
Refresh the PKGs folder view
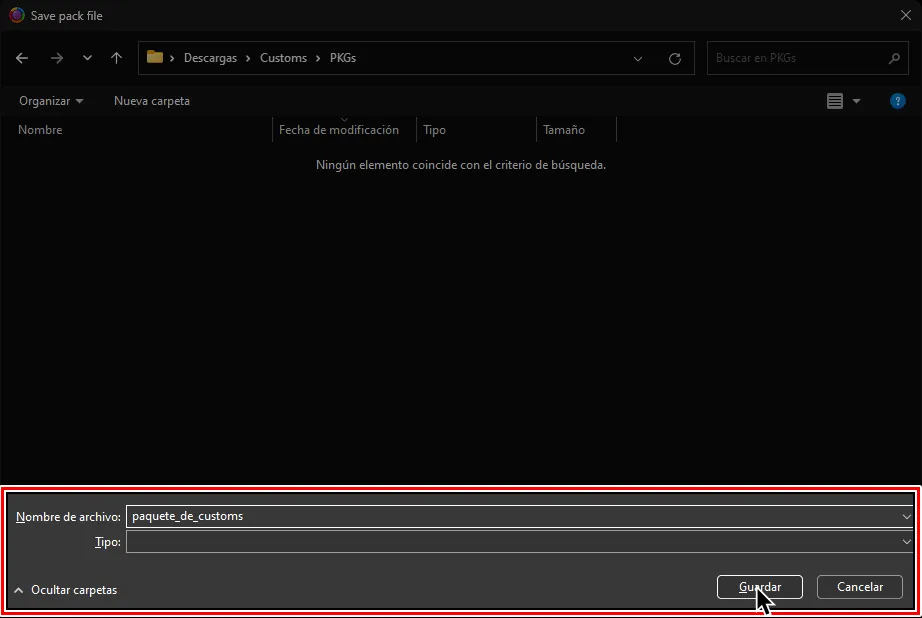[675, 58]
